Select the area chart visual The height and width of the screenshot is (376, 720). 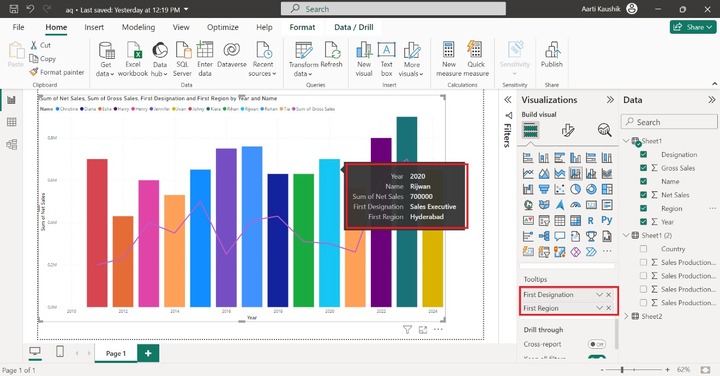[544, 174]
